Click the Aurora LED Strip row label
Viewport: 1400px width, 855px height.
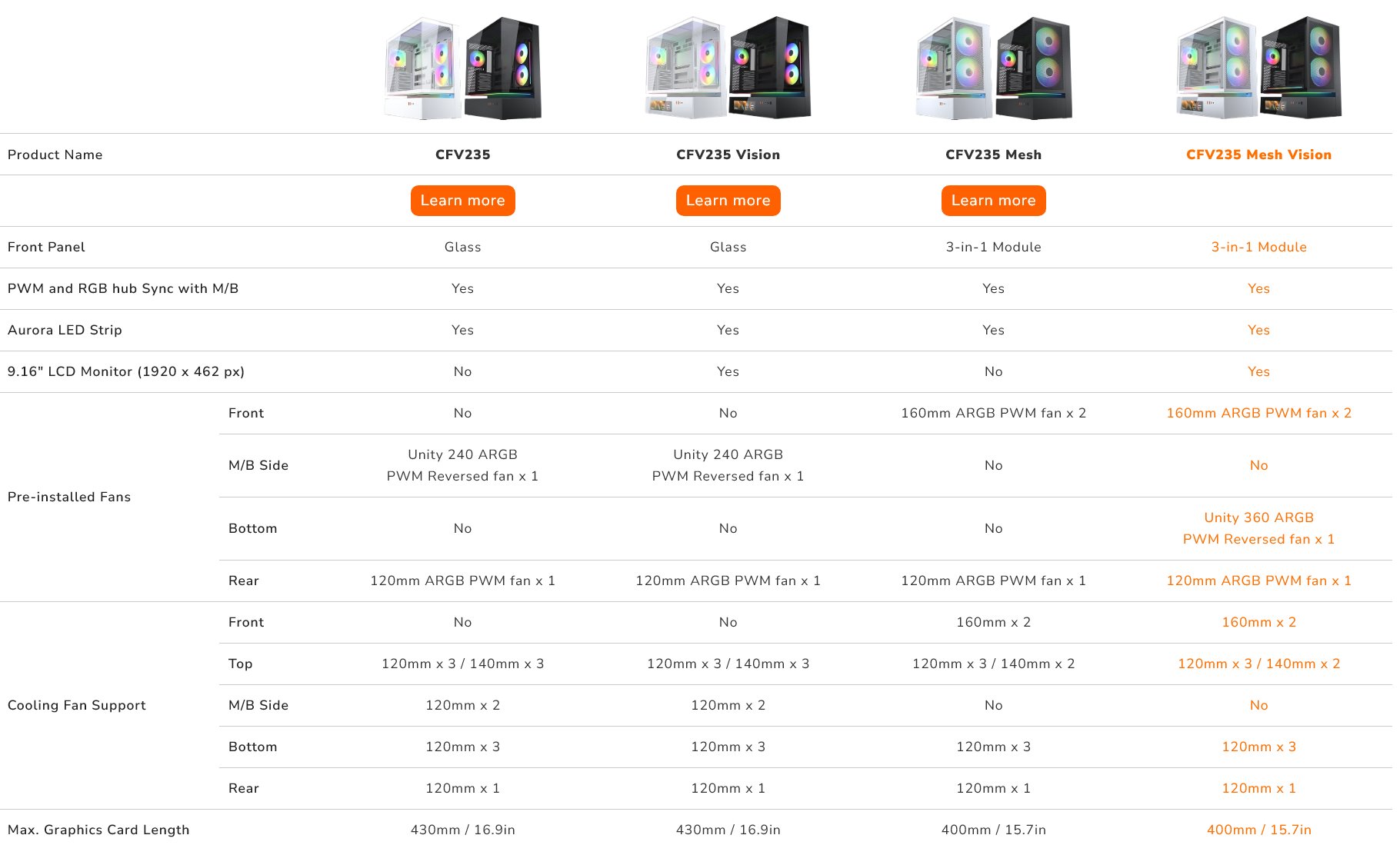point(64,330)
